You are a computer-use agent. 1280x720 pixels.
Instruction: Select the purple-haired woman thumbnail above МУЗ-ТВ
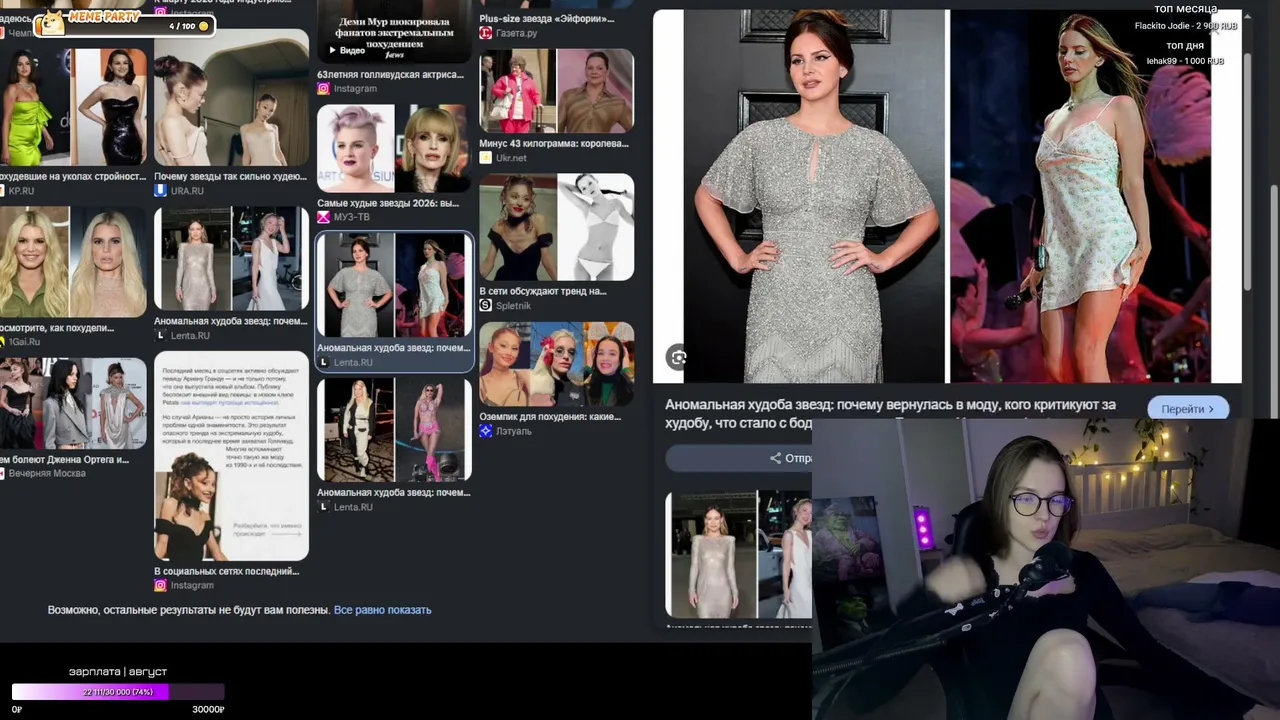[394, 148]
